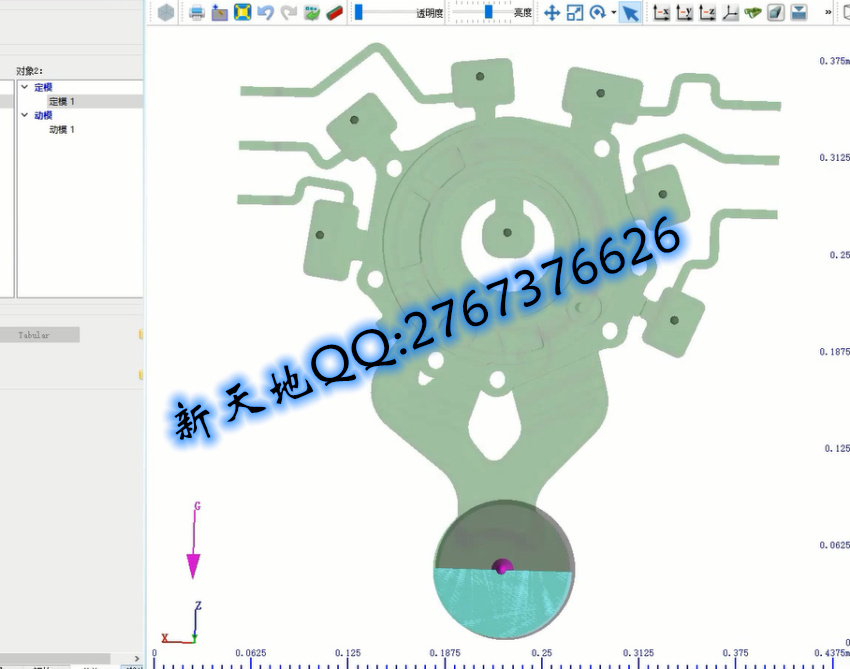Click the zoom-to-window tool icon
Image resolution: width=850 pixels, height=669 pixels.
click(x=575, y=13)
